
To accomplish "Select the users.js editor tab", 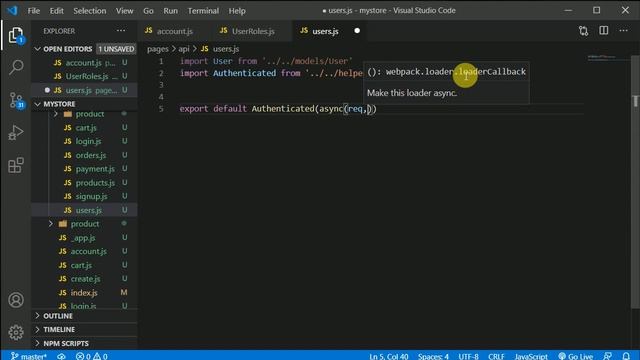I will click(x=325, y=31).
